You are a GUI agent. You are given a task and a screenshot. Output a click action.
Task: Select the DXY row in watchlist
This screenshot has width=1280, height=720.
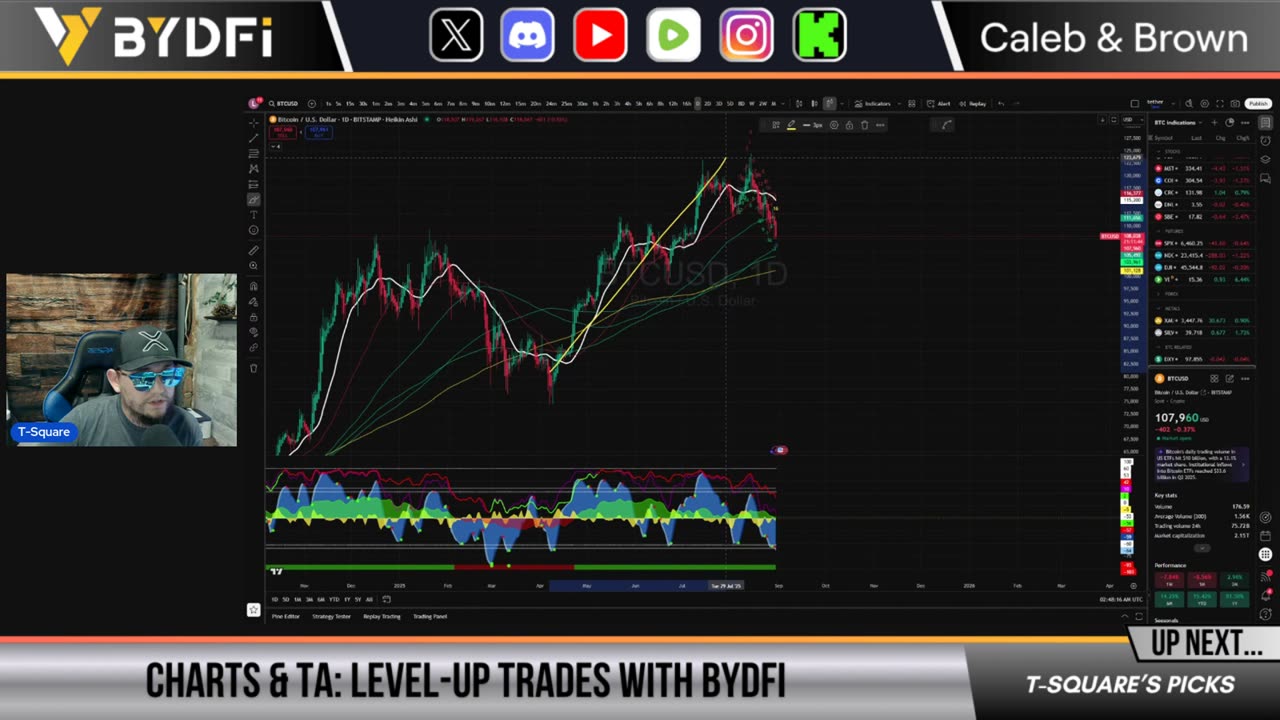point(1203,359)
